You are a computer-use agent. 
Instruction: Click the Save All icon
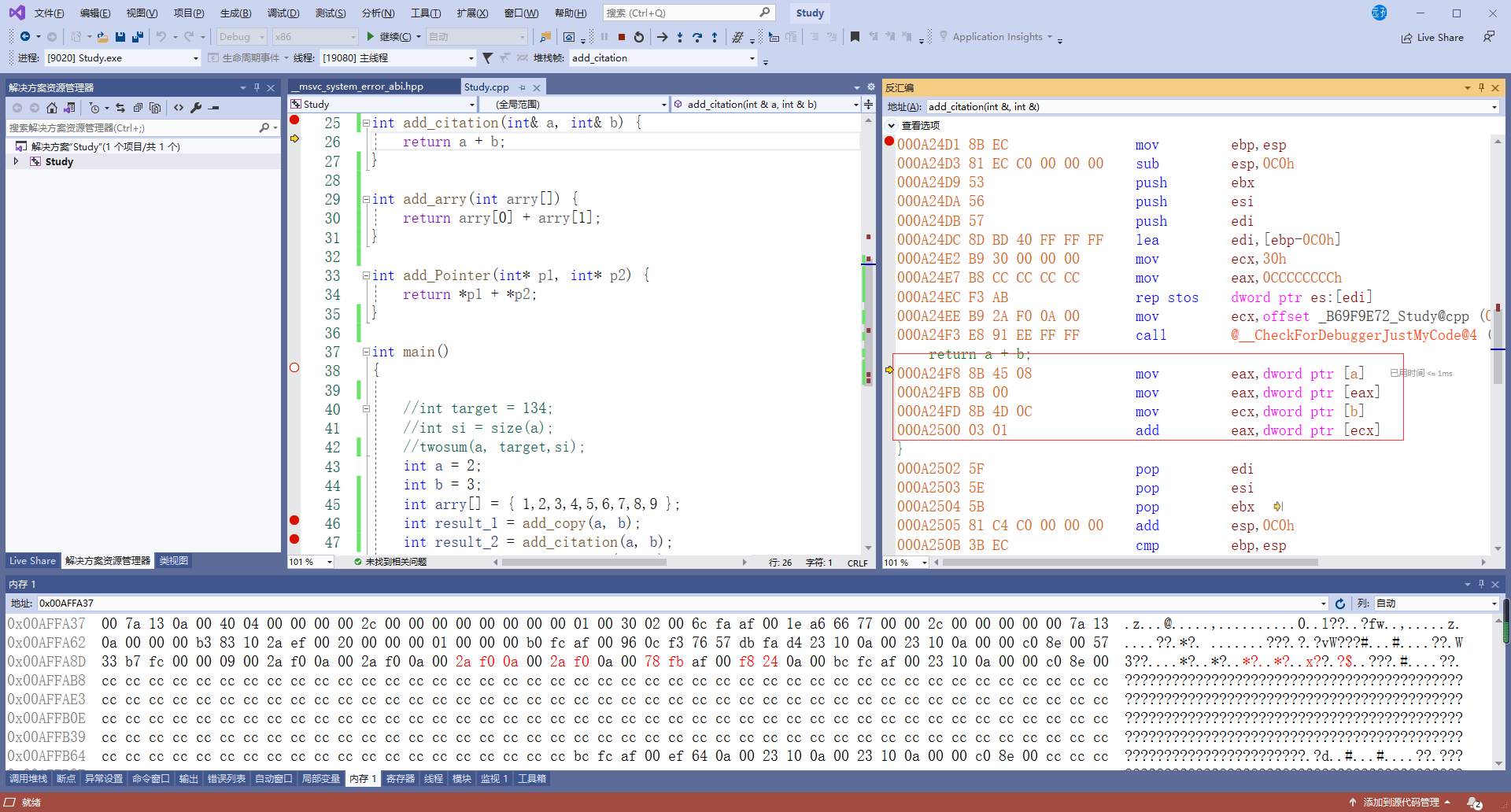click(138, 37)
